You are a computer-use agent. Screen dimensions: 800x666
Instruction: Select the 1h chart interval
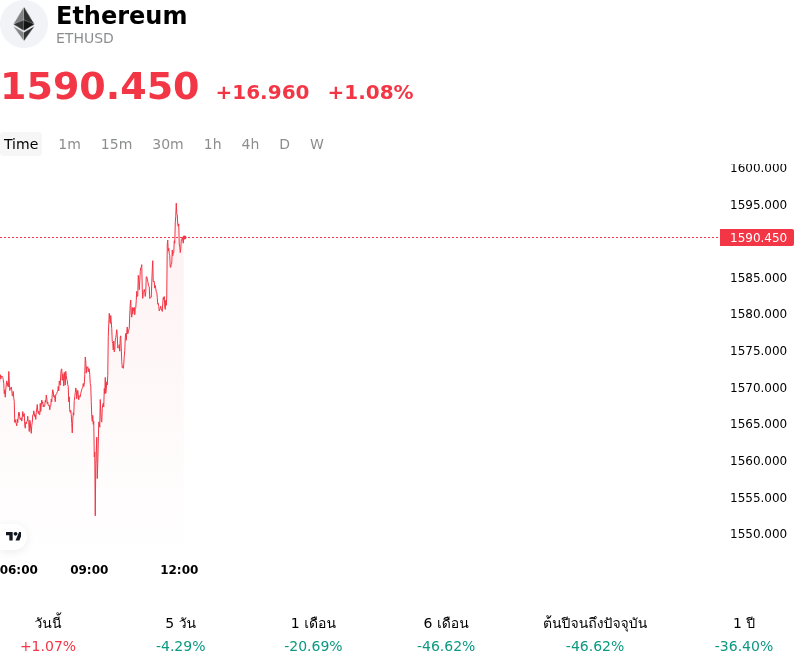tap(213, 144)
